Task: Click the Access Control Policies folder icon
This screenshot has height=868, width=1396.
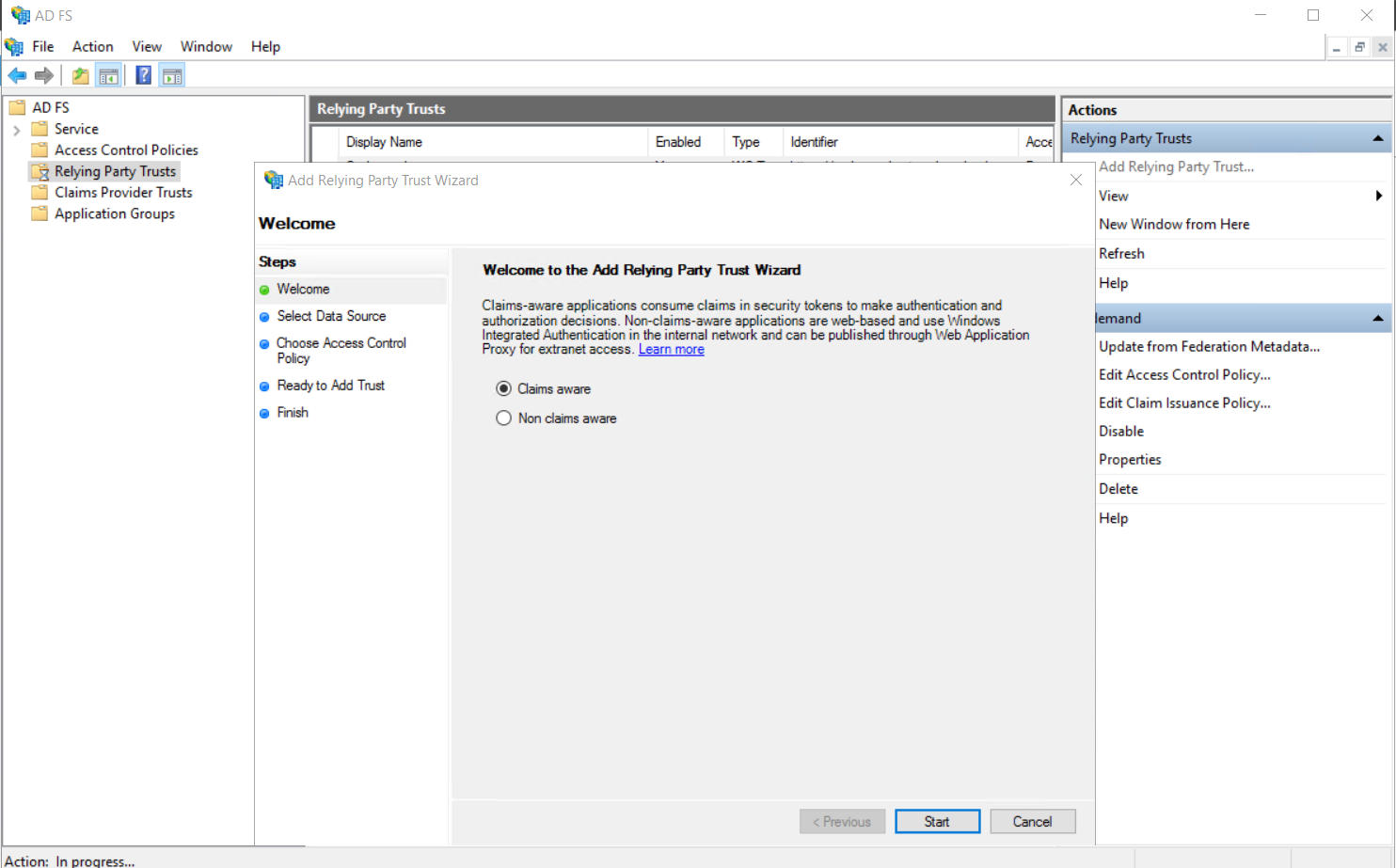Action: (40, 150)
